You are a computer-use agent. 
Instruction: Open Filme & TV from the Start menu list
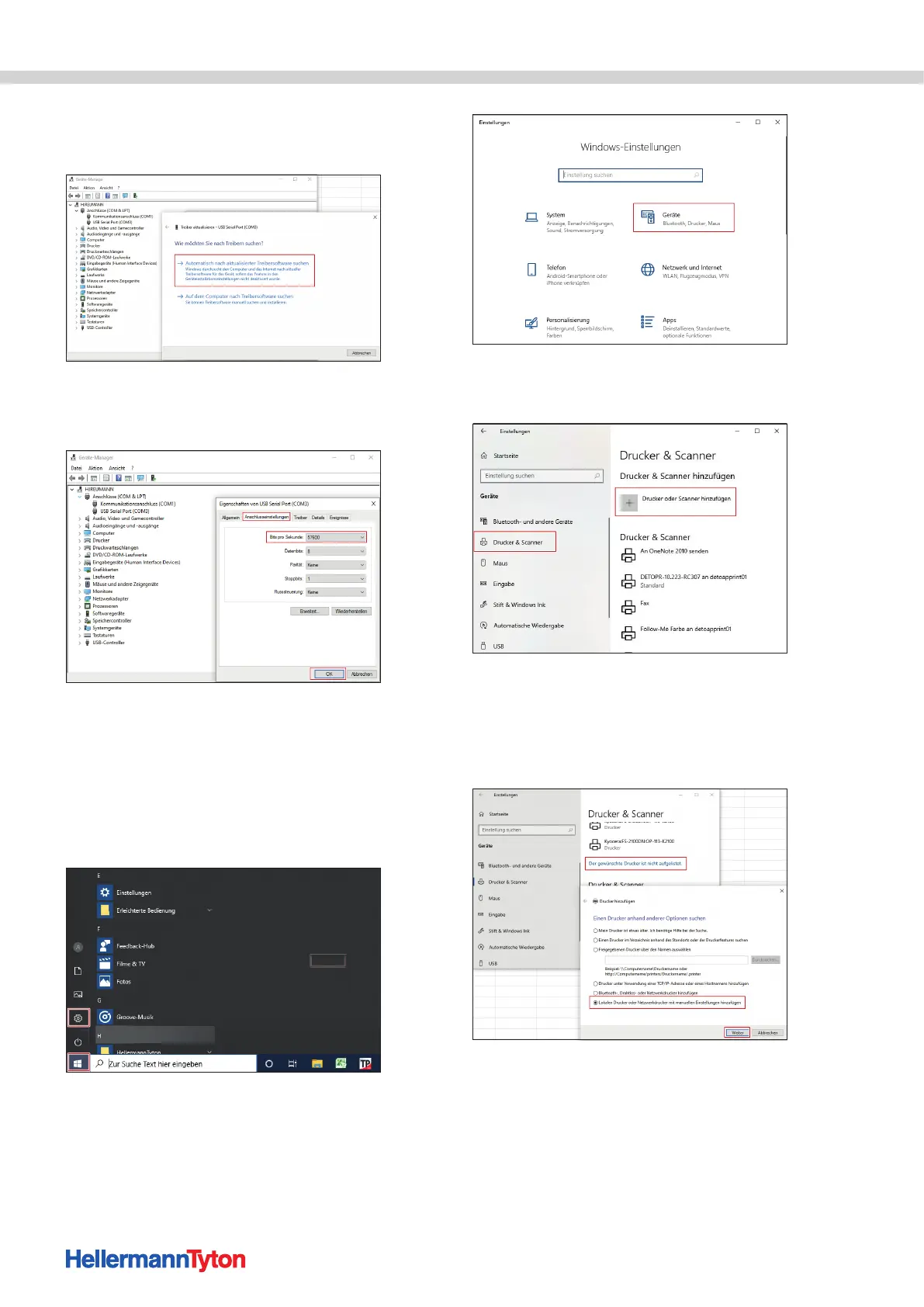[x=121, y=963]
